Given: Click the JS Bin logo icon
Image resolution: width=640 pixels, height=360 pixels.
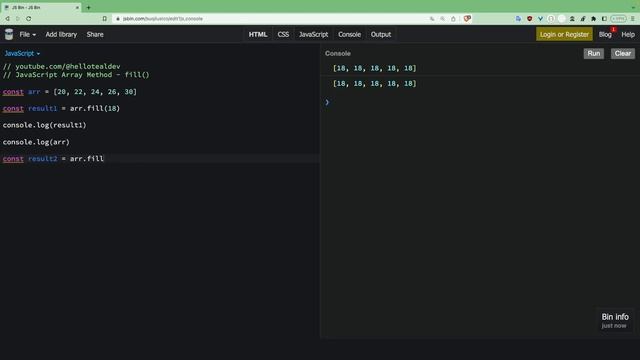Looking at the screenshot, I should tap(9, 34).
